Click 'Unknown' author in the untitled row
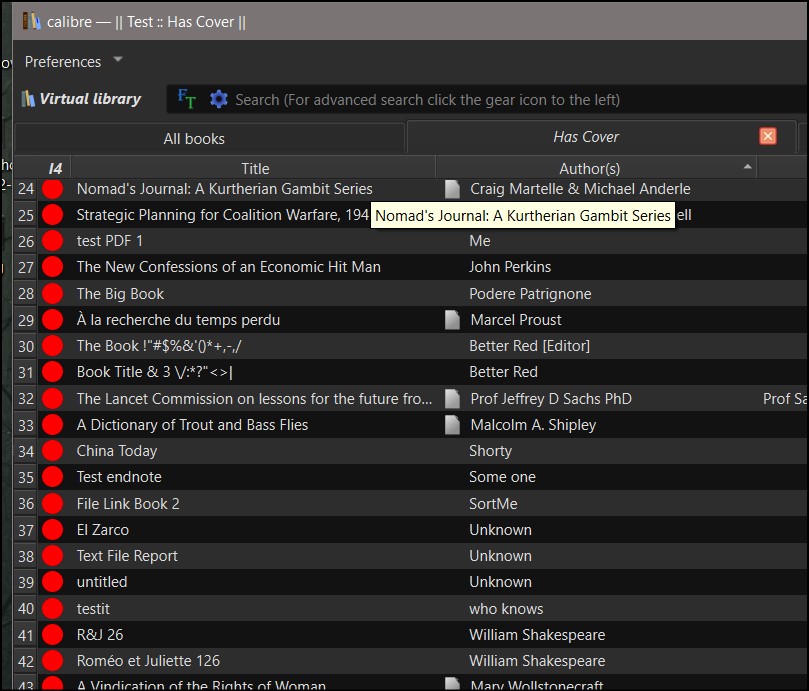The image size is (809, 691). [x=500, y=582]
